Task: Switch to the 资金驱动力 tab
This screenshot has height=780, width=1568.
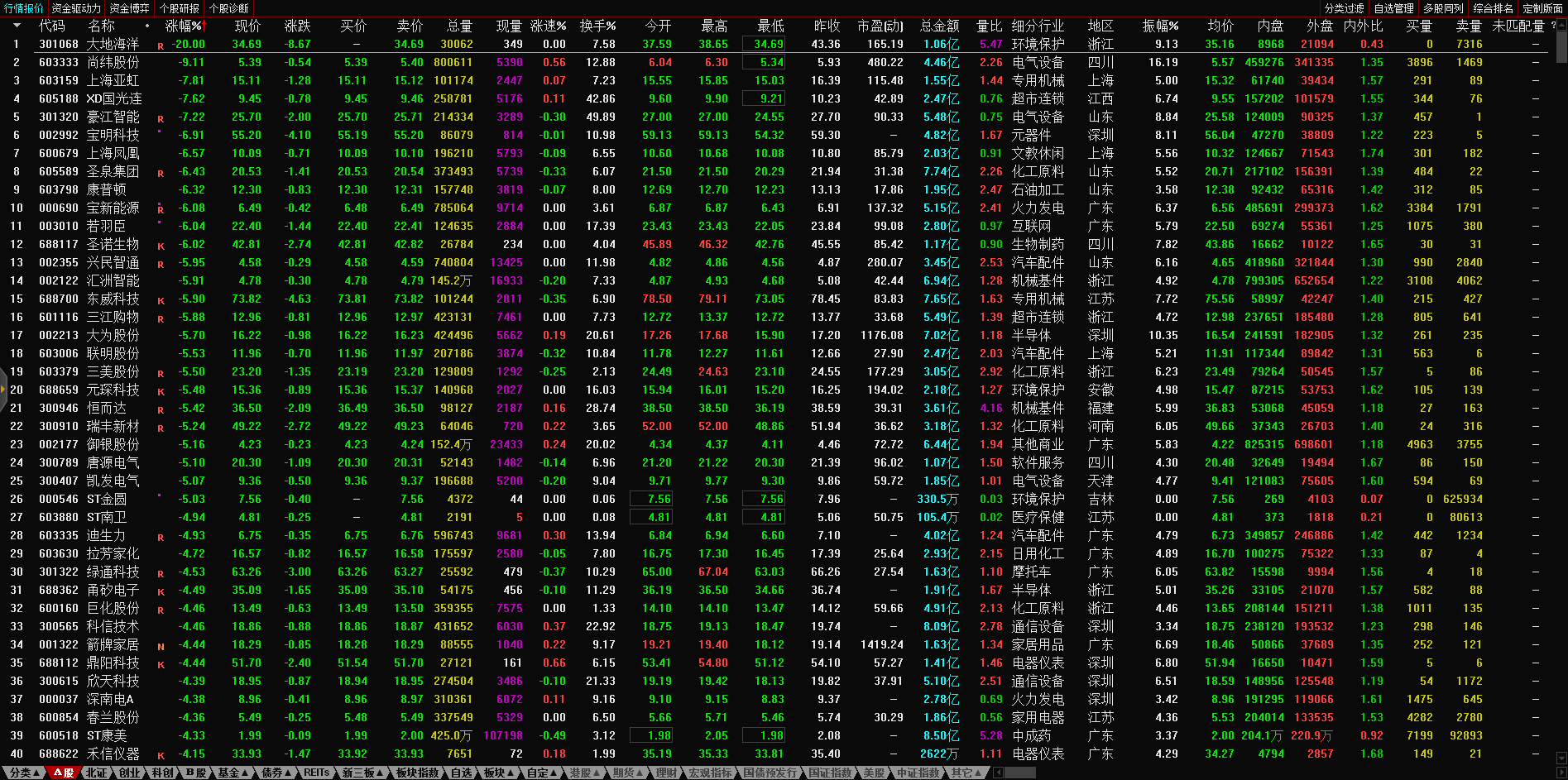Action: pyautogui.click(x=76, y=8)
